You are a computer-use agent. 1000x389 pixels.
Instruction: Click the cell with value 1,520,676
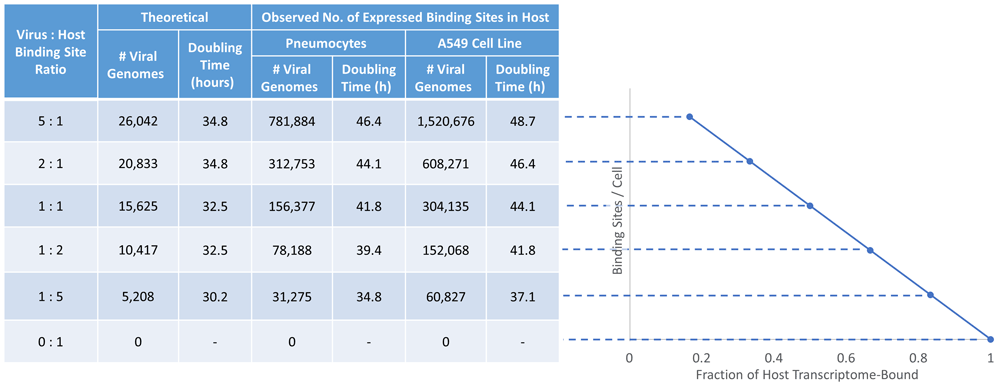tap(446, 120)
